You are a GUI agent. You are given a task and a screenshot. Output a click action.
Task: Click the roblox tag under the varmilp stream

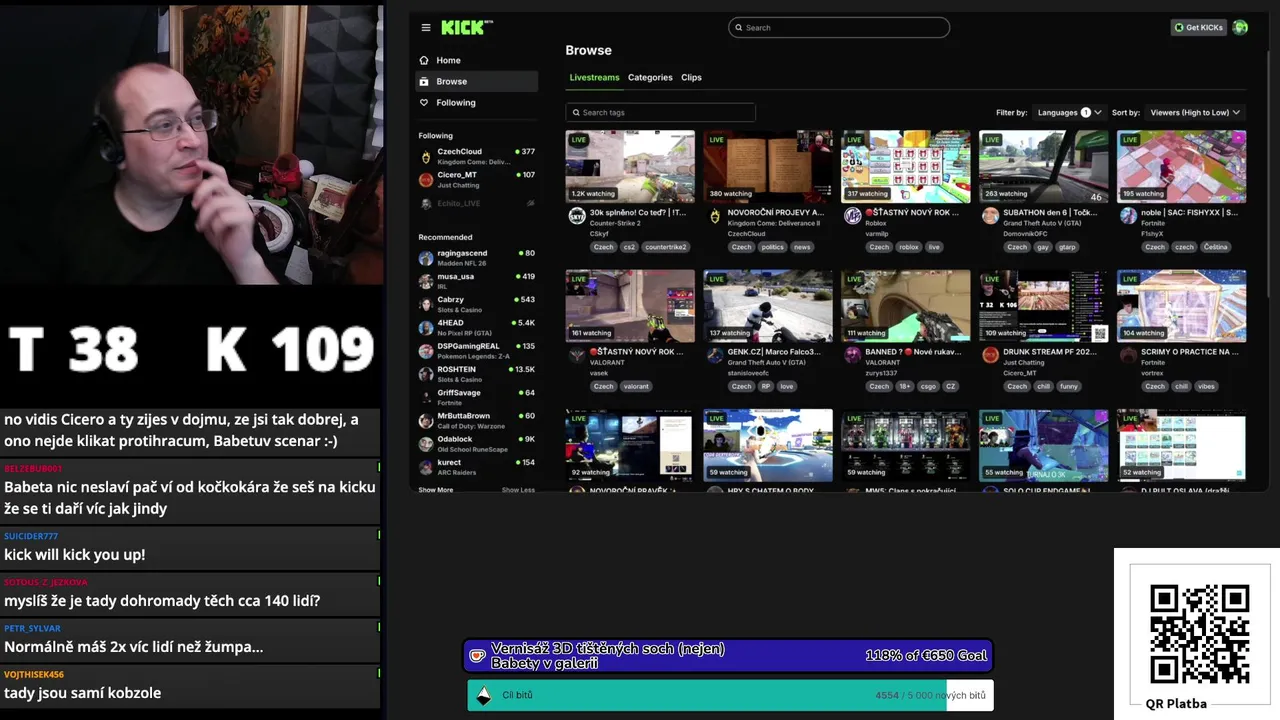click(908, 247)
